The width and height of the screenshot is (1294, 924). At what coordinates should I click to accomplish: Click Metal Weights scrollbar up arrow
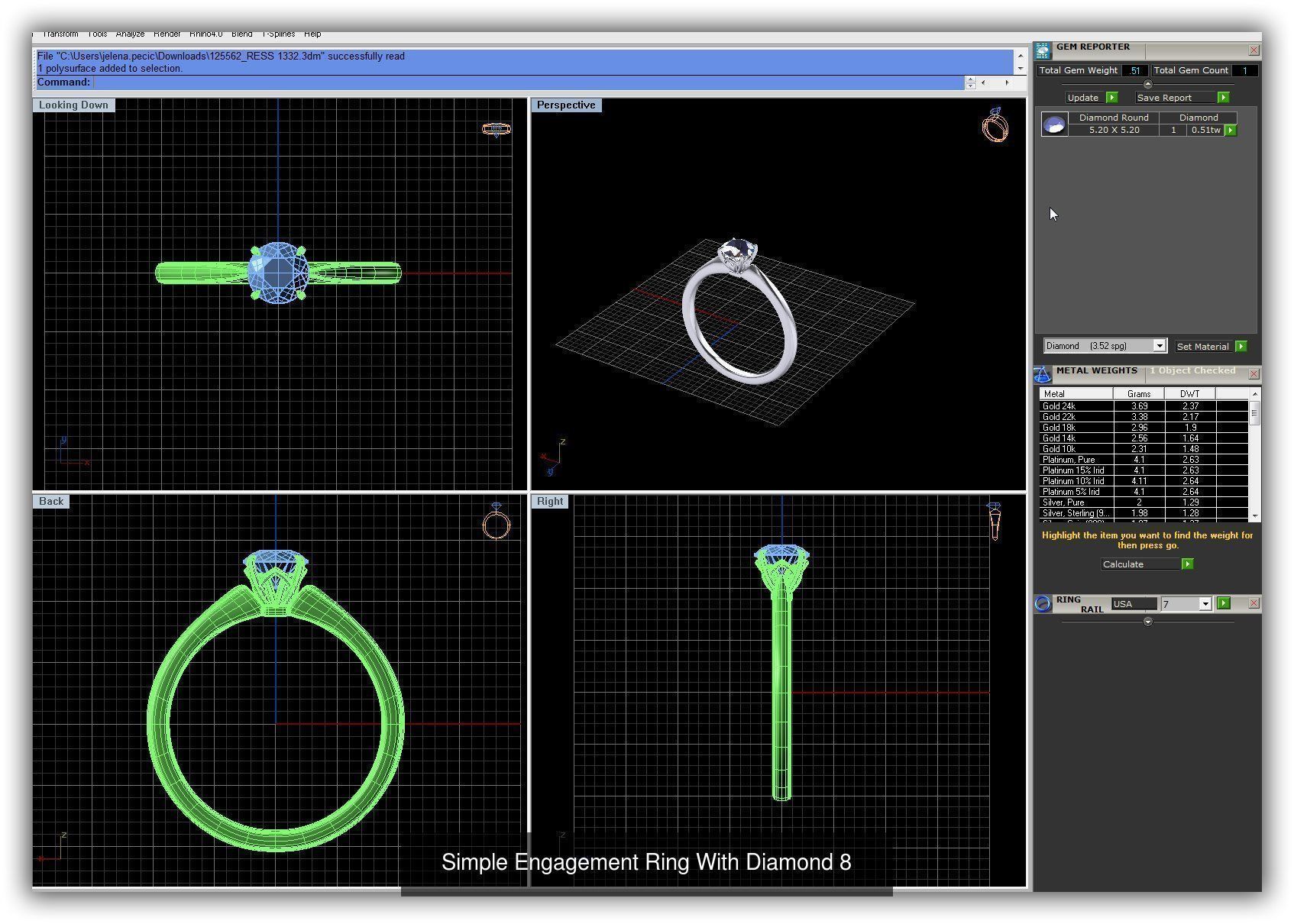tap(1254, 393)
